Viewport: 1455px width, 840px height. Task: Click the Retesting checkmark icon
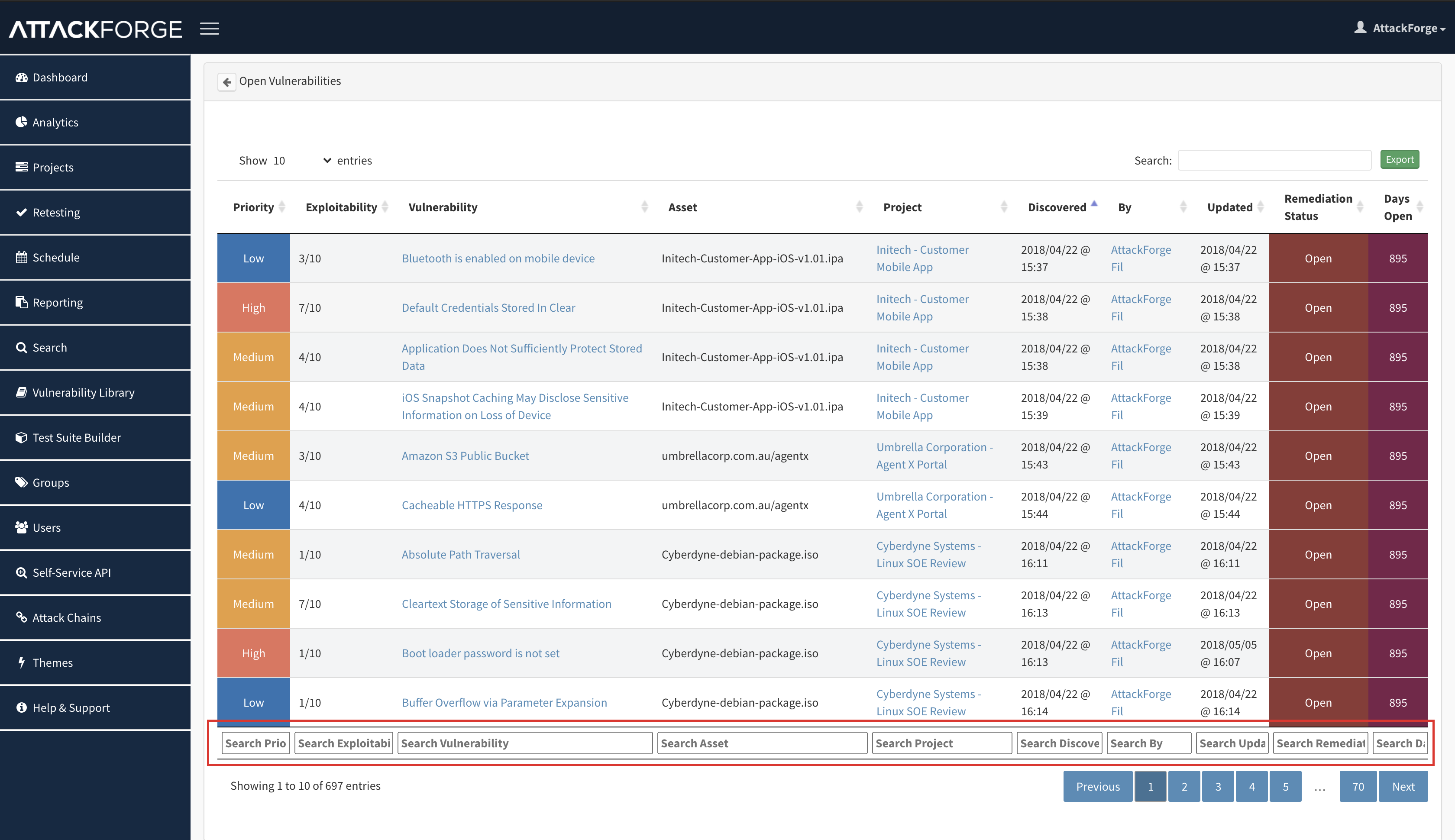click(21, 212)
